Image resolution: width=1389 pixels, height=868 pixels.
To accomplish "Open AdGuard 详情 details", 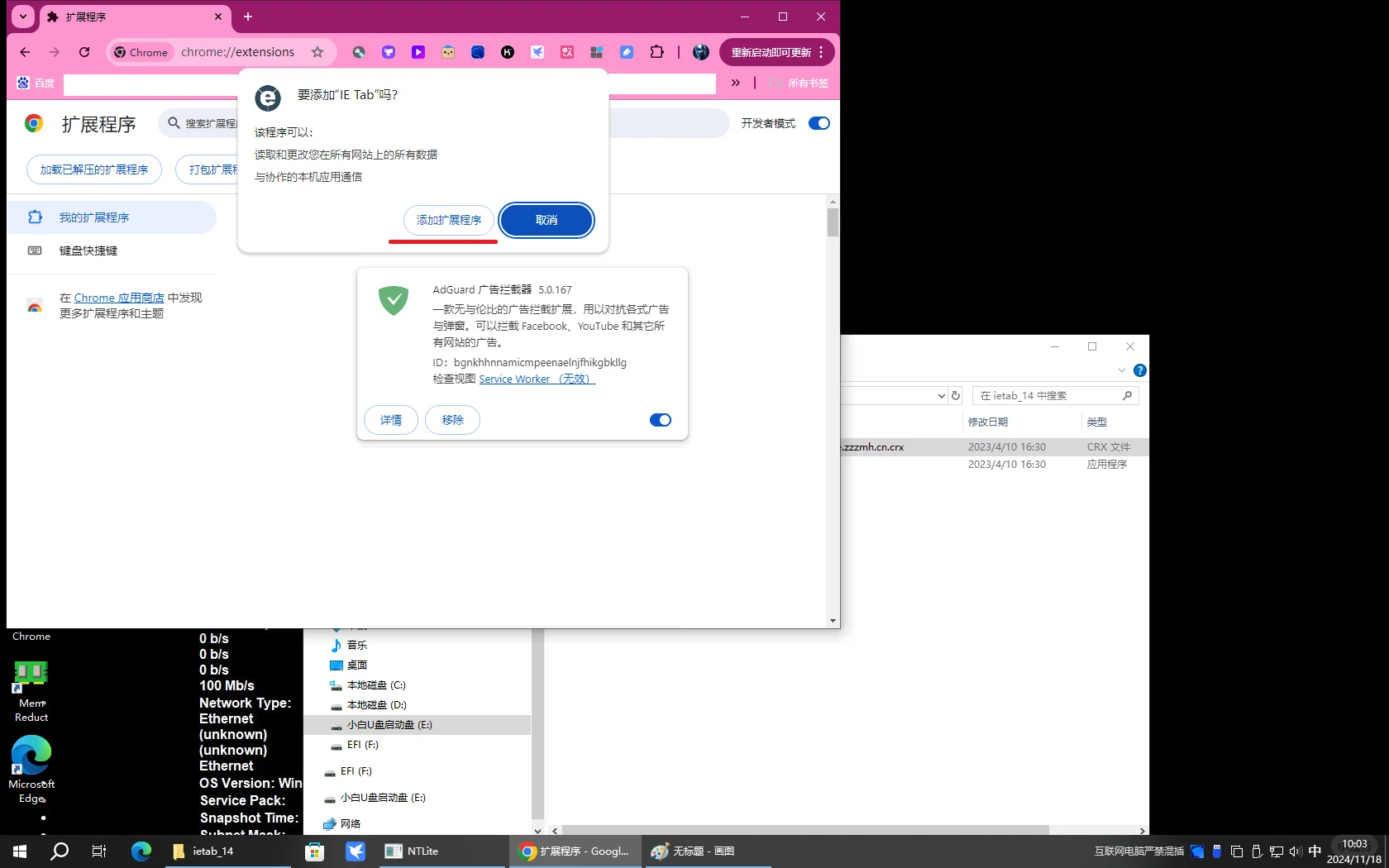I will pyautogui.click(x=391, y=420).
